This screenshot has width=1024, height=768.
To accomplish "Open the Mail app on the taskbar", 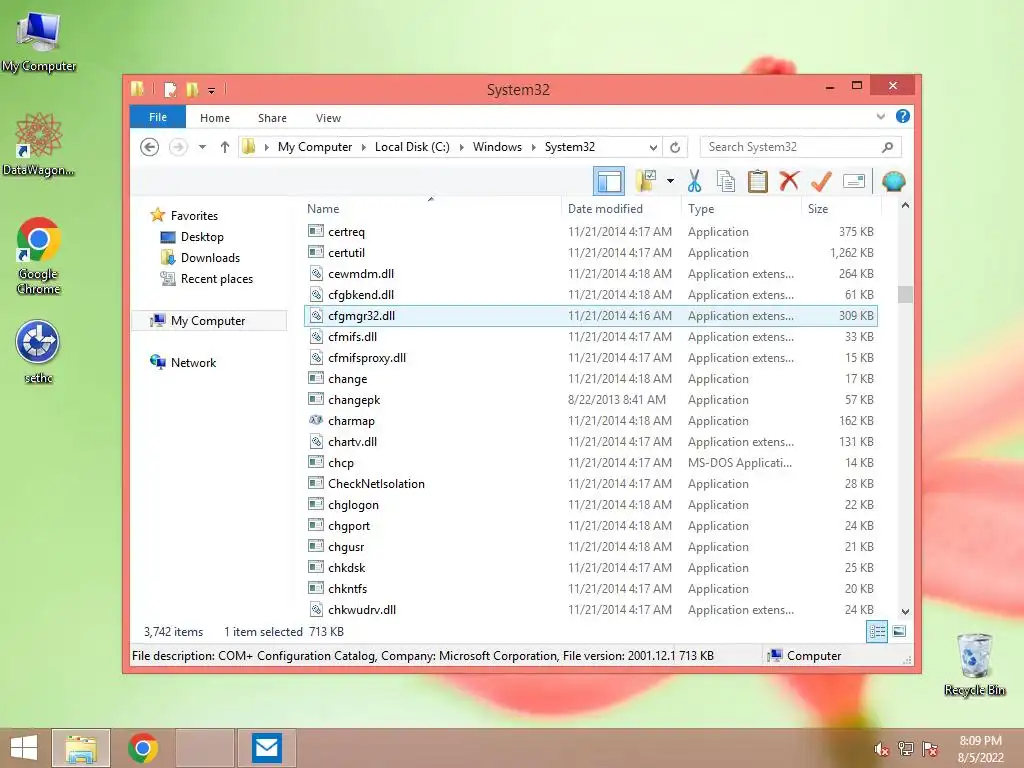I will 266,748.
